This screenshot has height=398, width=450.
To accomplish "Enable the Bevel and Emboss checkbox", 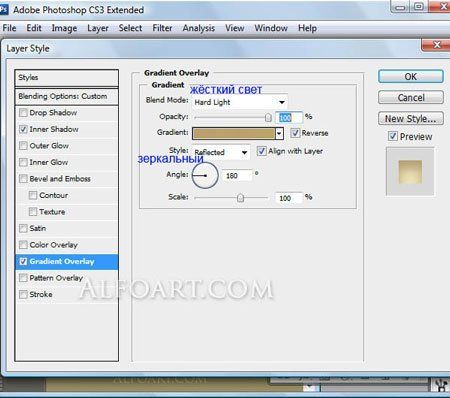I will [x=23, y=179].
